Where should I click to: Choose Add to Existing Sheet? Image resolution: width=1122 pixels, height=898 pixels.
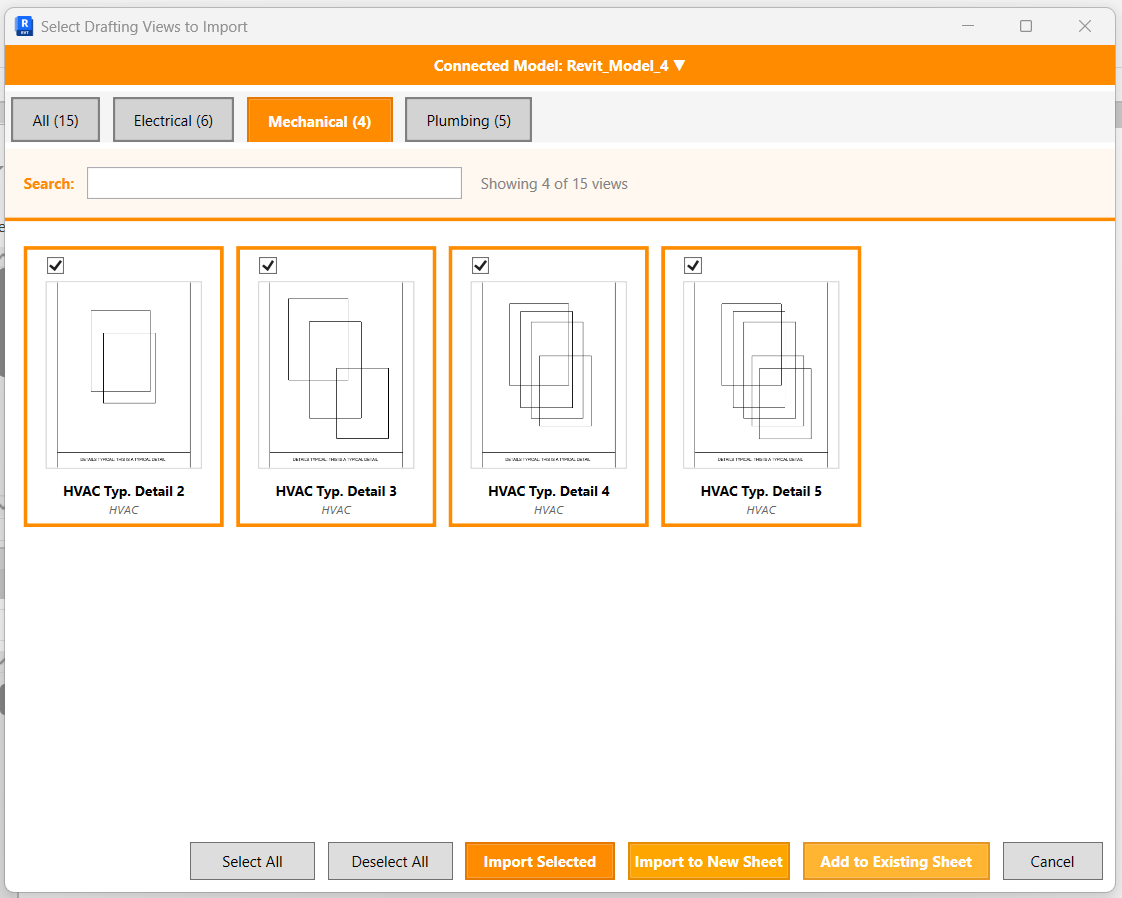896,861
